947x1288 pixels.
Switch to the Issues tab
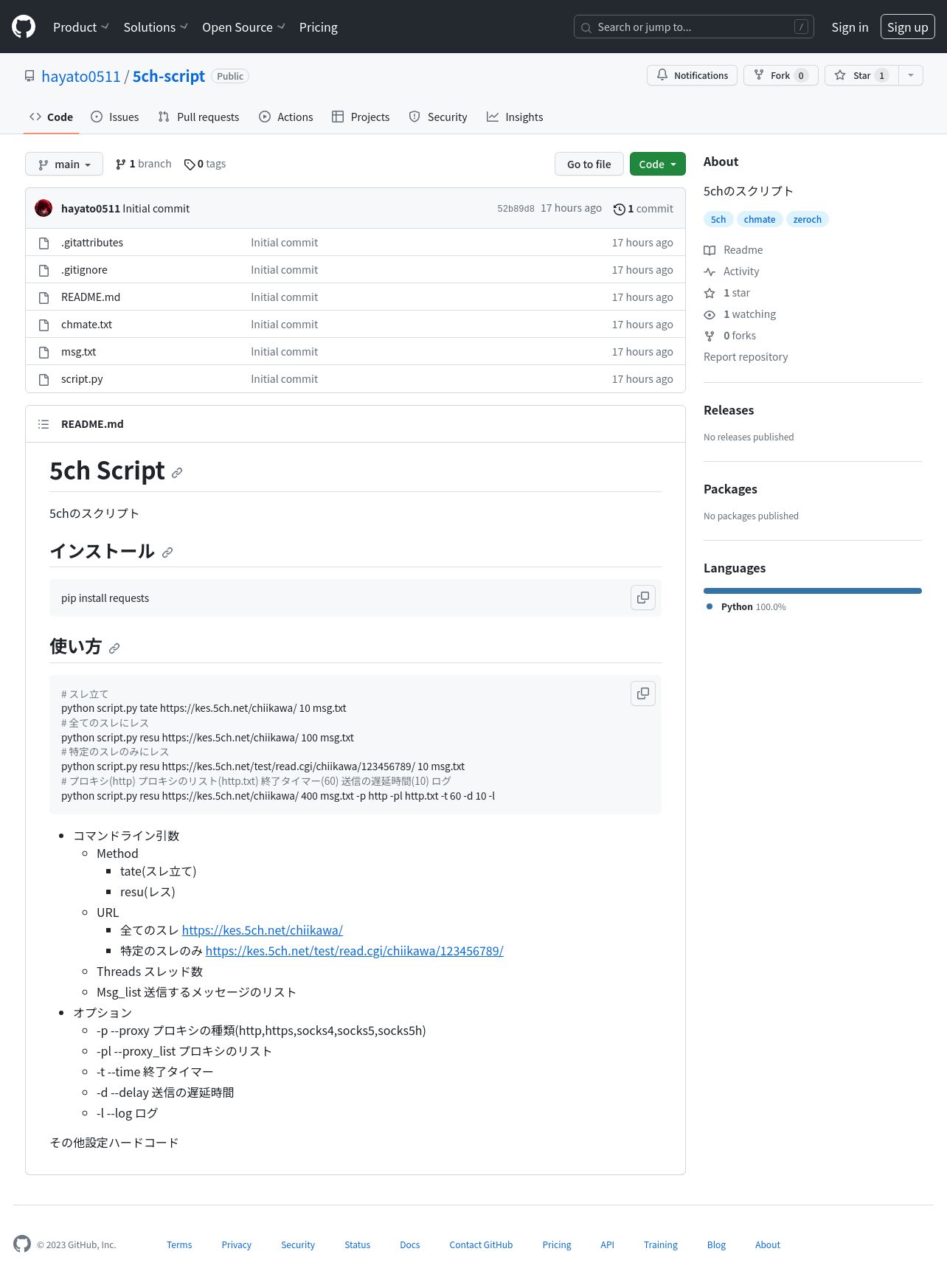[114, 117]
